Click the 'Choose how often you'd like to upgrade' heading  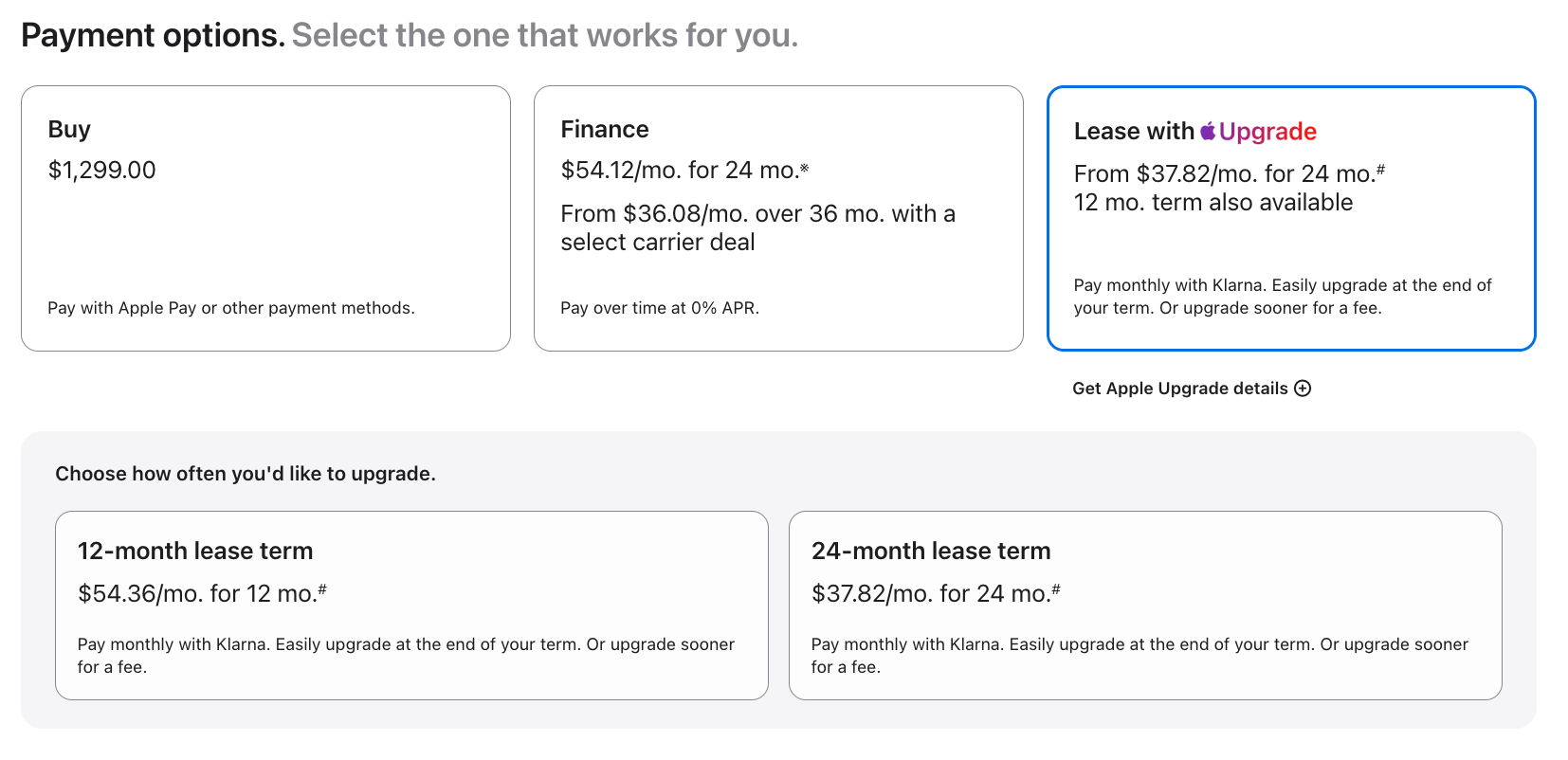246,474
